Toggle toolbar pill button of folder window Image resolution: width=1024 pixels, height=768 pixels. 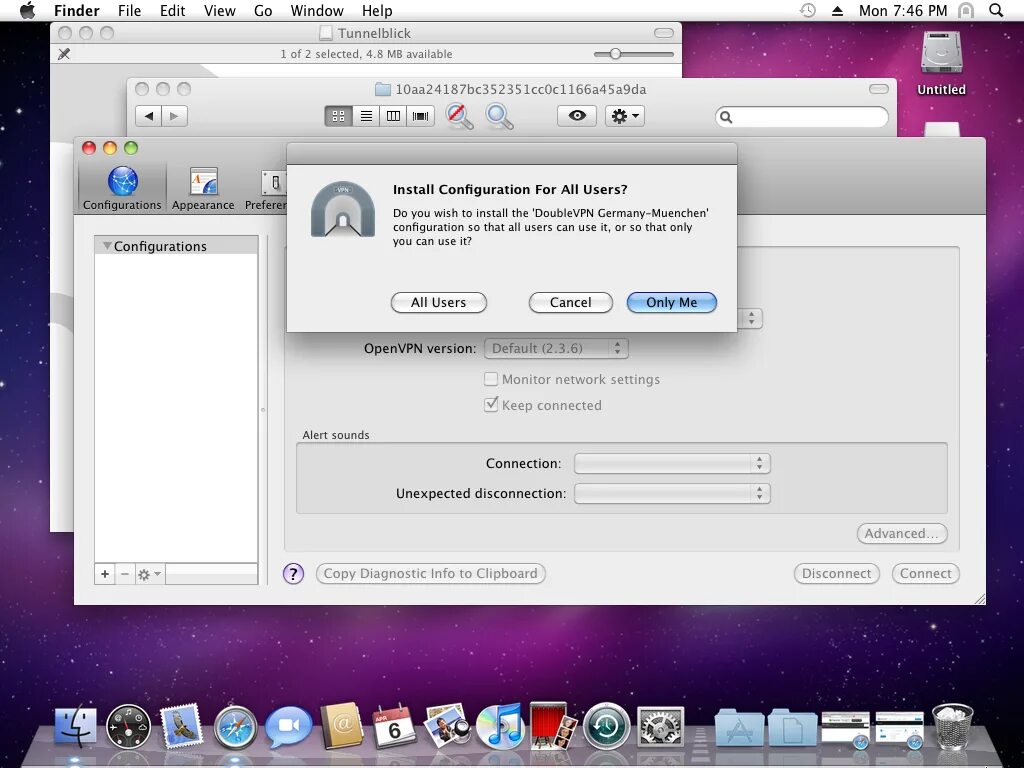[x=878, y=89]
